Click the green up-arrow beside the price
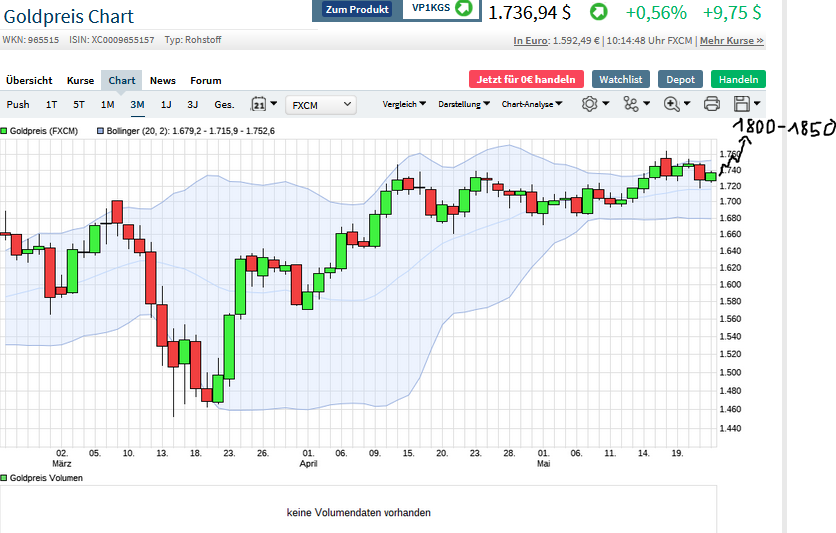 pyautogui.click(x=597, y=13)
